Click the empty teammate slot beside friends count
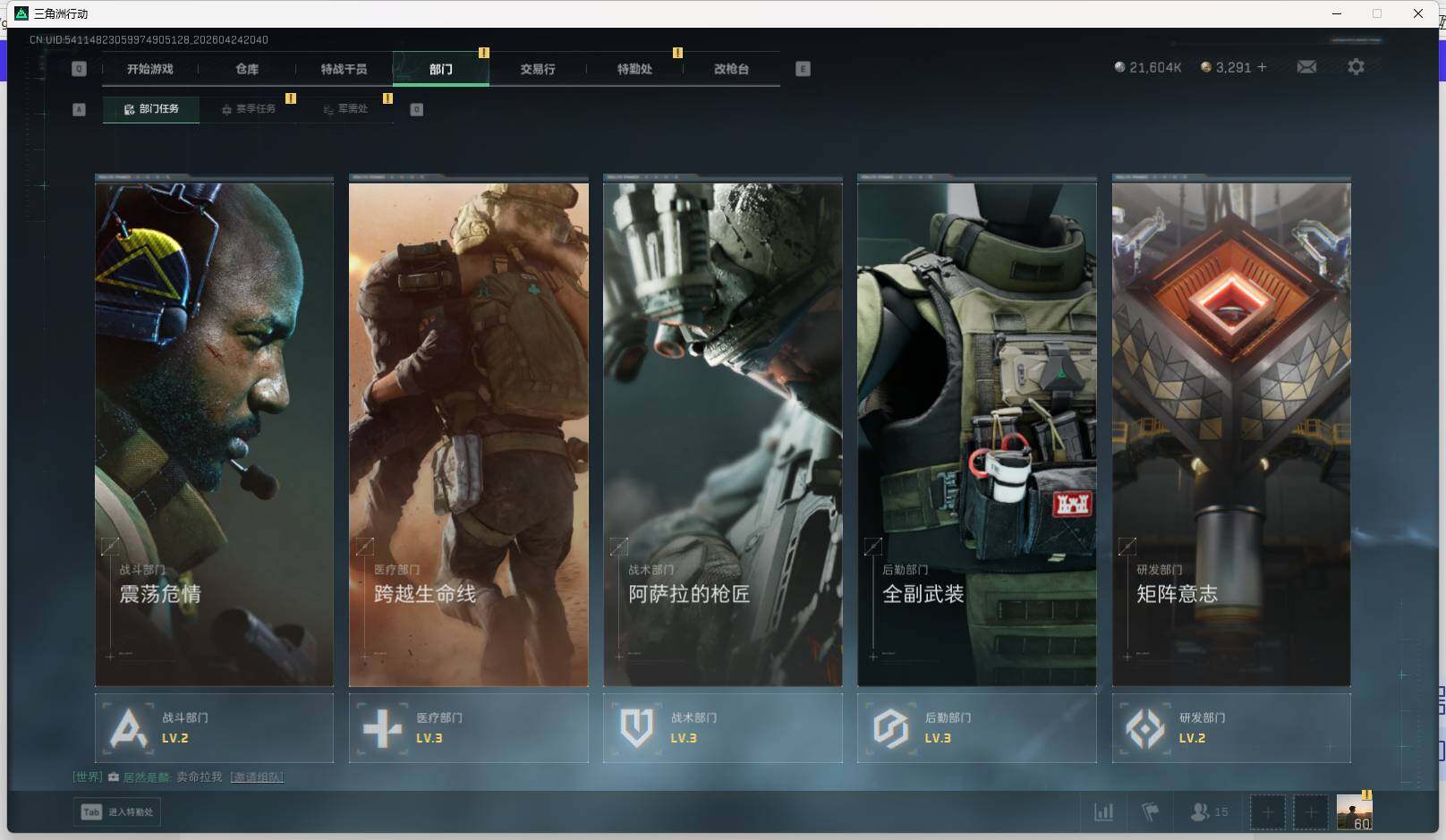 coord(1267,812)
